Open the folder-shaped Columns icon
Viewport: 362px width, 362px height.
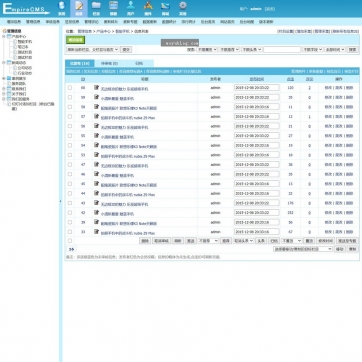96,8
